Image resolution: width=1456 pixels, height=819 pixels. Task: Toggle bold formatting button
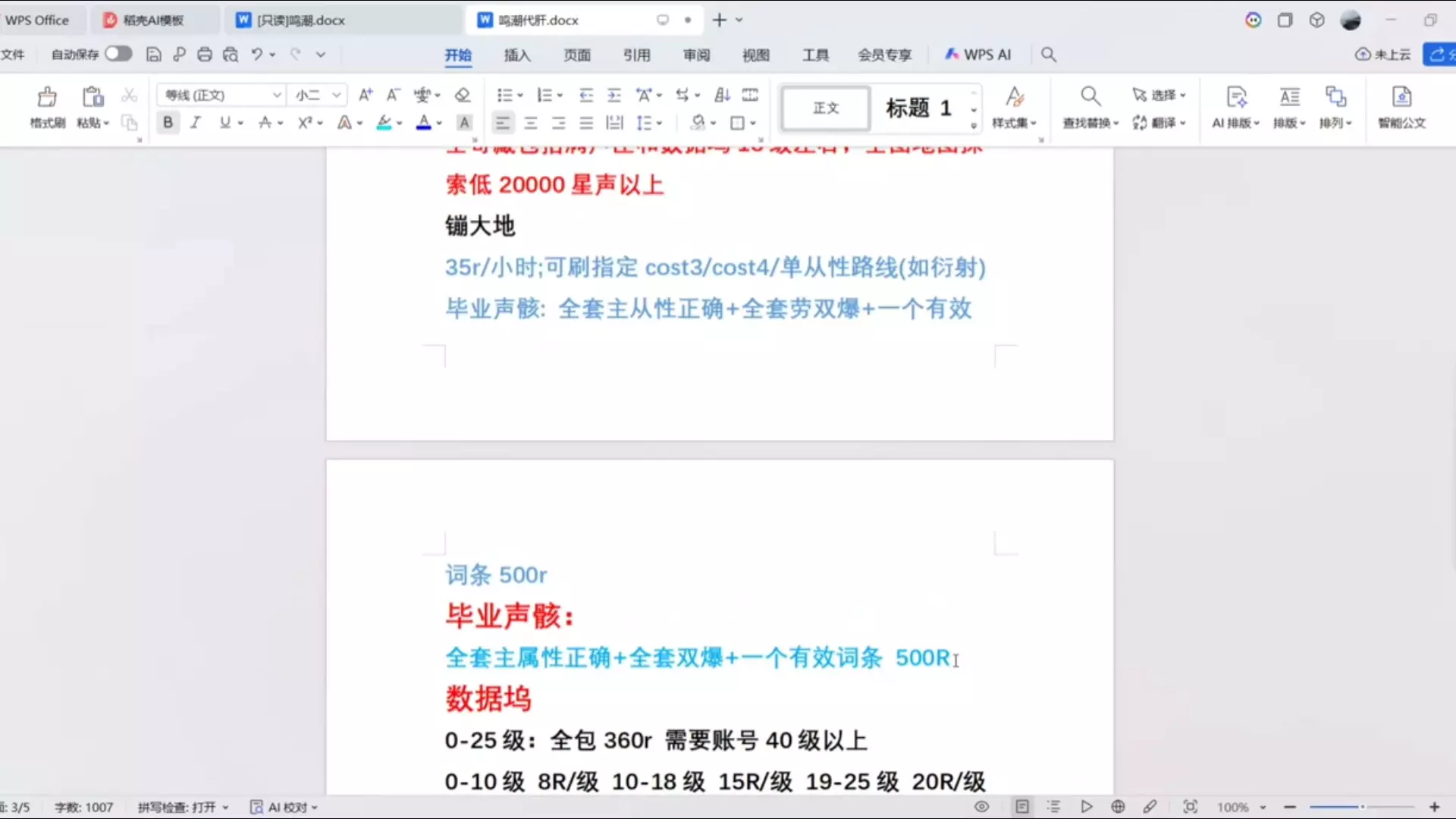[168, 123]
